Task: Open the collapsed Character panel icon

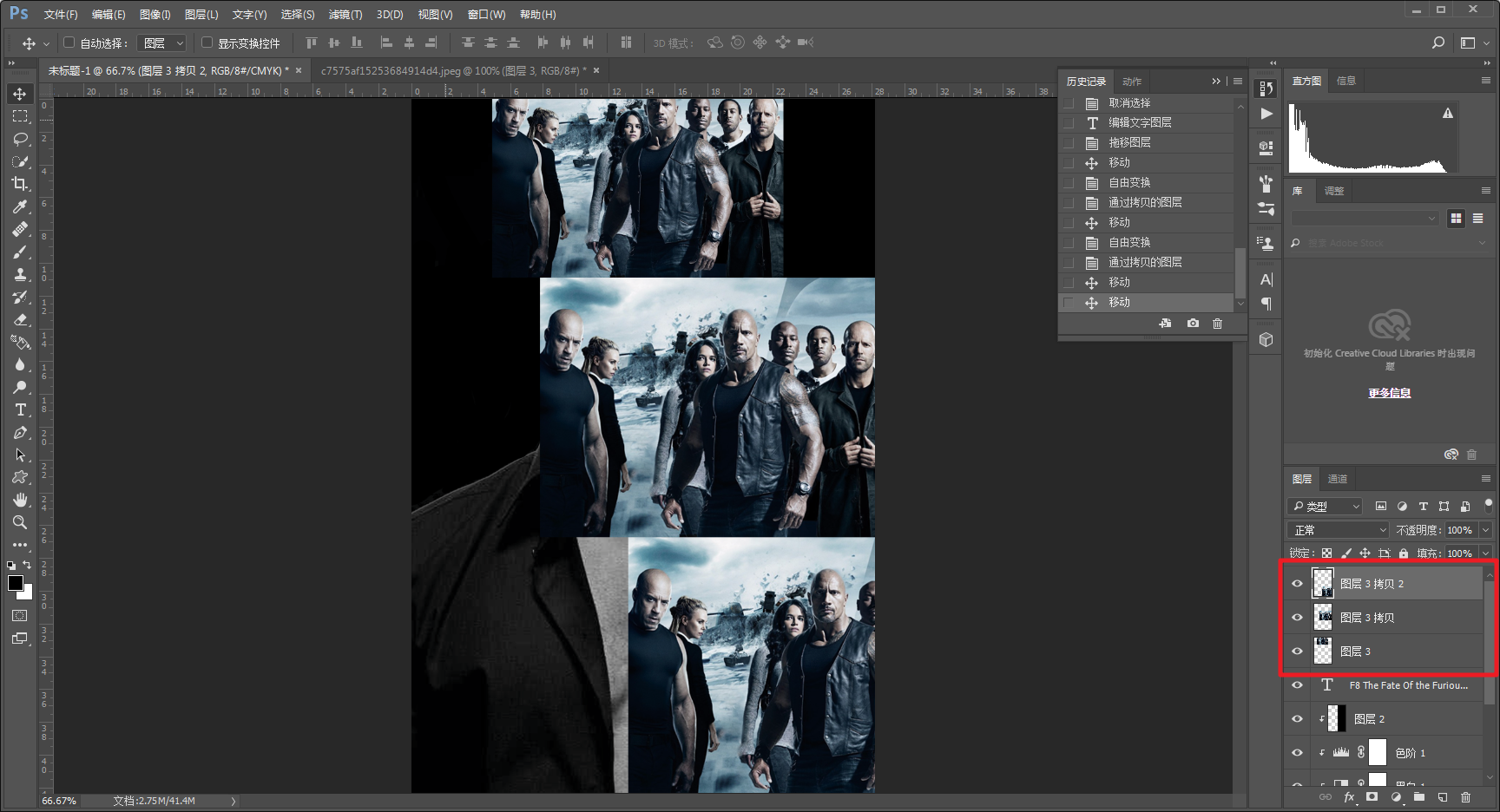Action: click(1266, 280)
